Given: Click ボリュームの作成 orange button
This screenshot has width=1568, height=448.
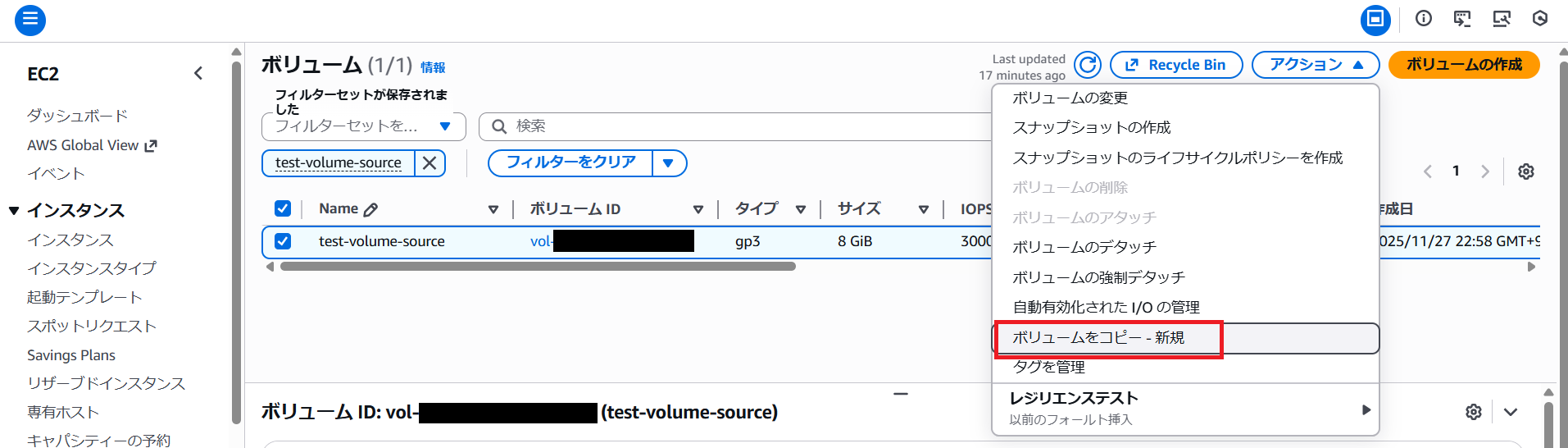Looking at the screenshot, I should pyautogui.click(x=1464, y=65).
